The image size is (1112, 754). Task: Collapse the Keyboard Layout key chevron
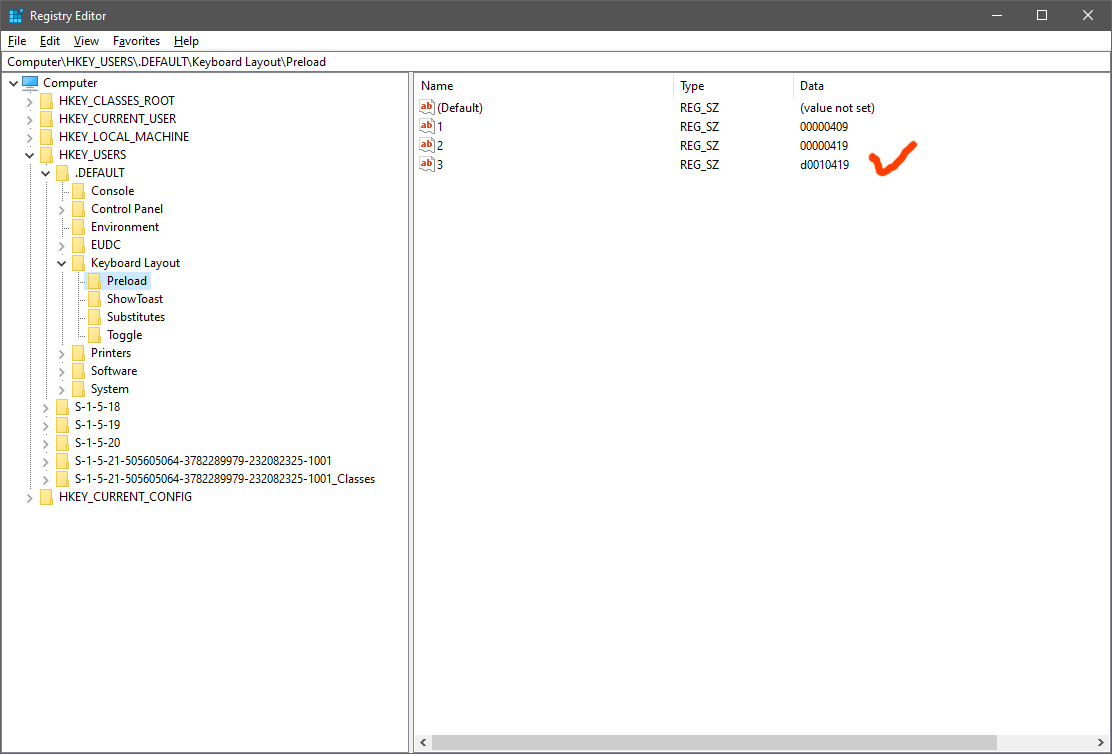tap(62, 263)
